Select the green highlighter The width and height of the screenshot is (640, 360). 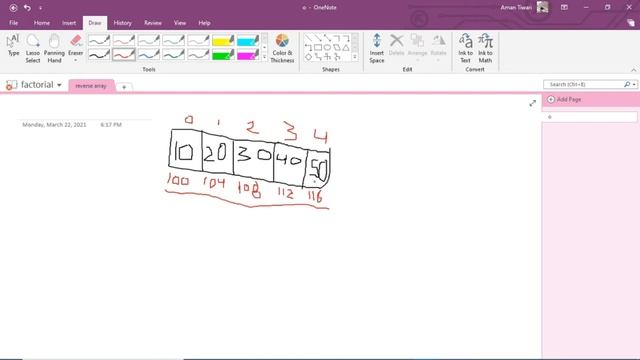coord(223,54)
